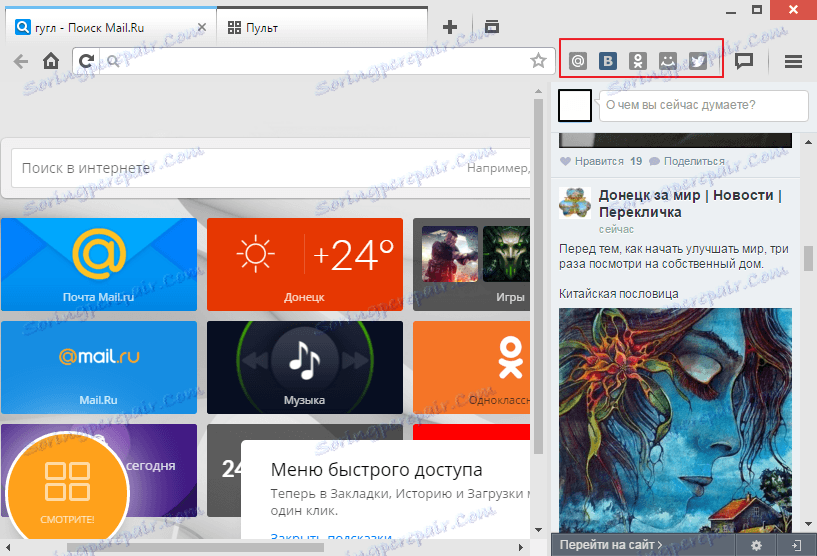Click the 'Китайская пословица' text

[x=619, y=294]
